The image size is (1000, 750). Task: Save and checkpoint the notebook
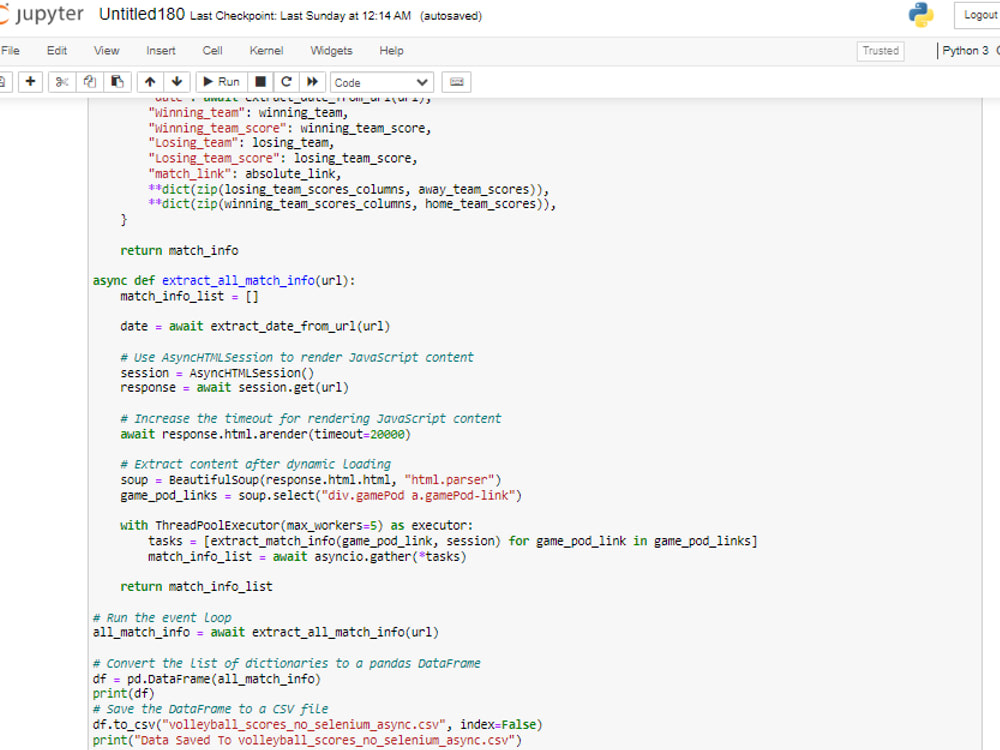tap(3, 81)
